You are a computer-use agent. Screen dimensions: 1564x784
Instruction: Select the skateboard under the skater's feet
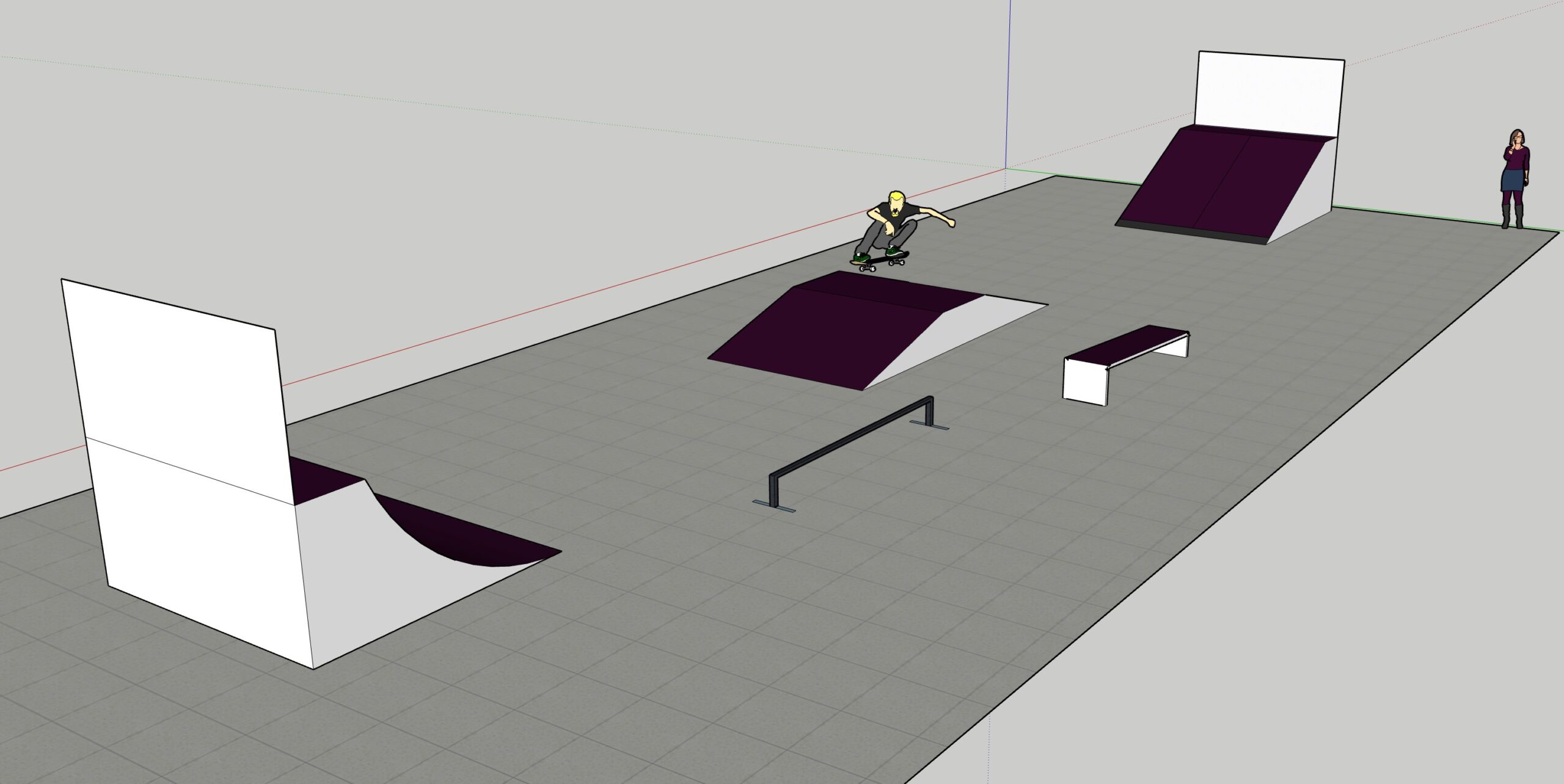pos(880,261)
